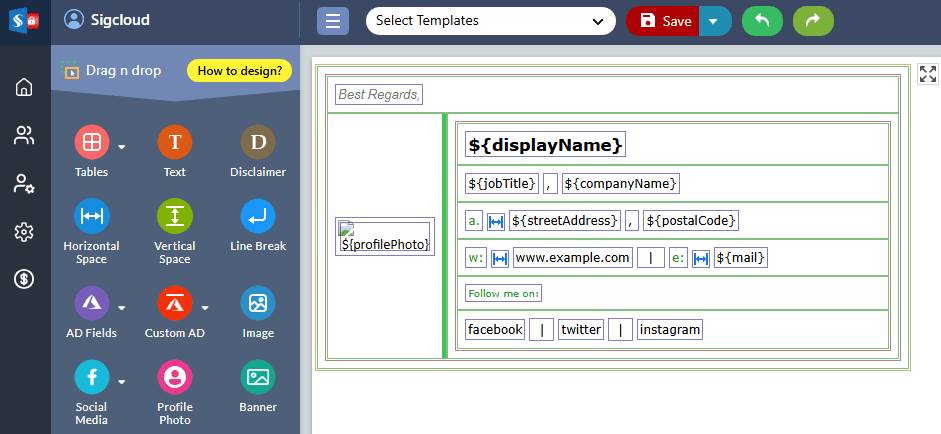Image resolution: width=941 pixels, height=434 pixels.
Task: Click the redo arrow button
Action: [813, 21]
